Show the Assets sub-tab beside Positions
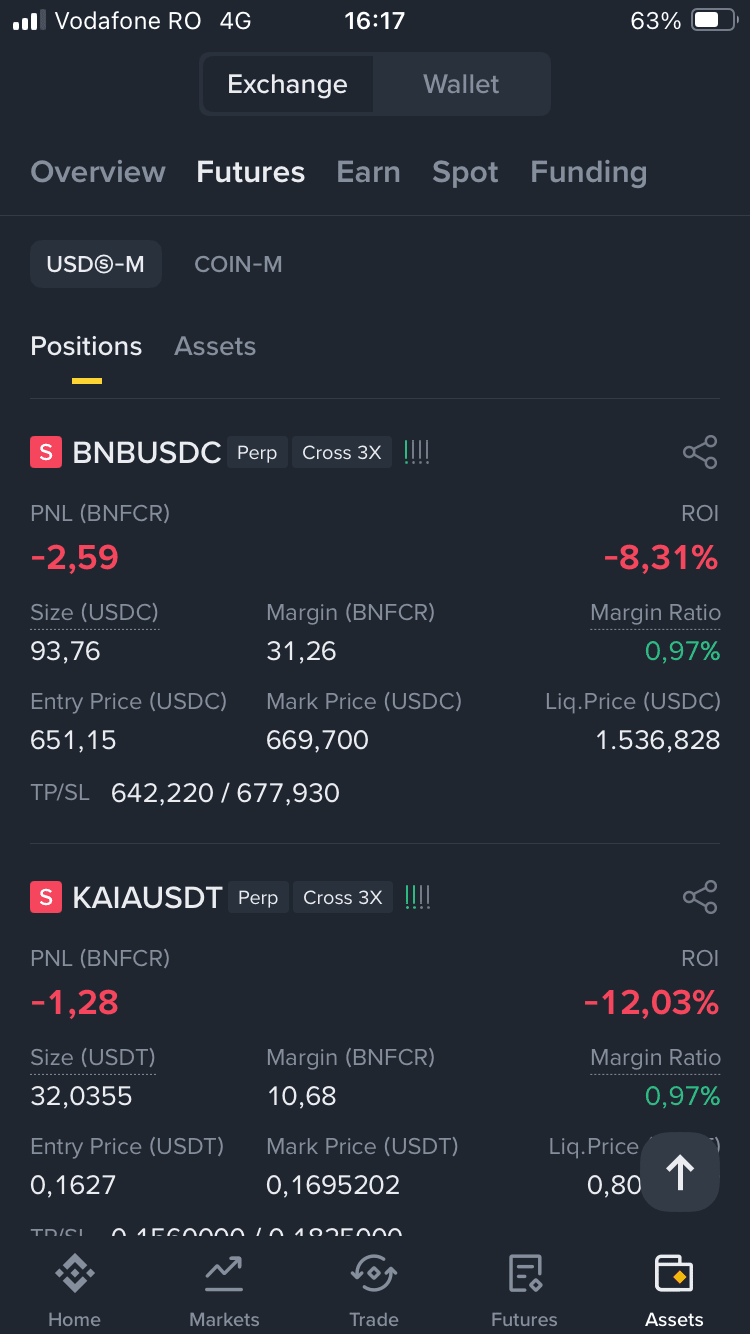This screenshot has height=1334, width=750. click(x=215, y=346)
